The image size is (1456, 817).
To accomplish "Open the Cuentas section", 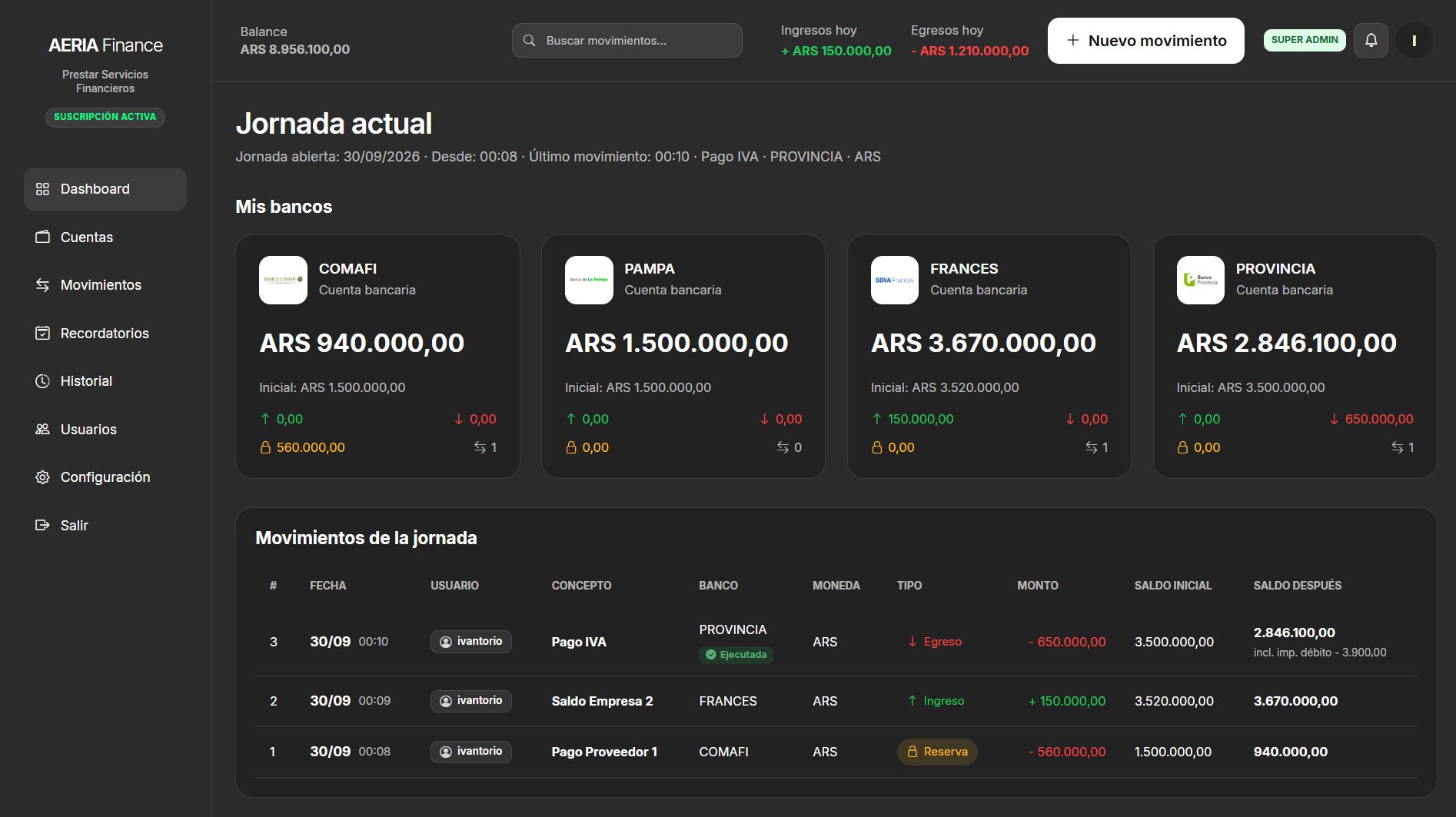I will [x=105, y=237].
